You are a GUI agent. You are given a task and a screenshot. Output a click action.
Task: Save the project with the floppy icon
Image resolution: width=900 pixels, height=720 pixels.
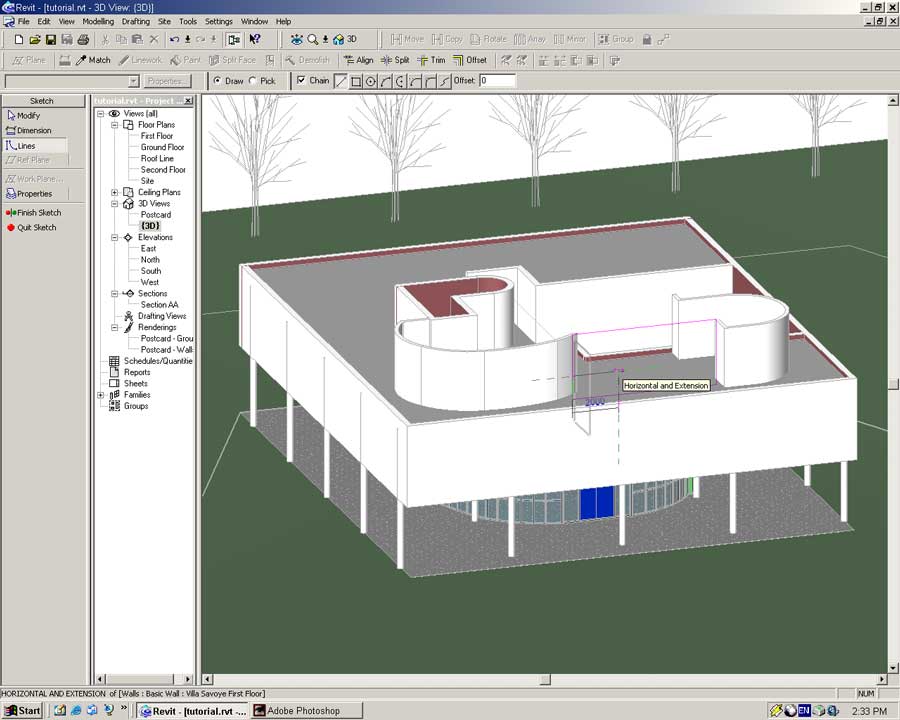(x=51, y=40)
